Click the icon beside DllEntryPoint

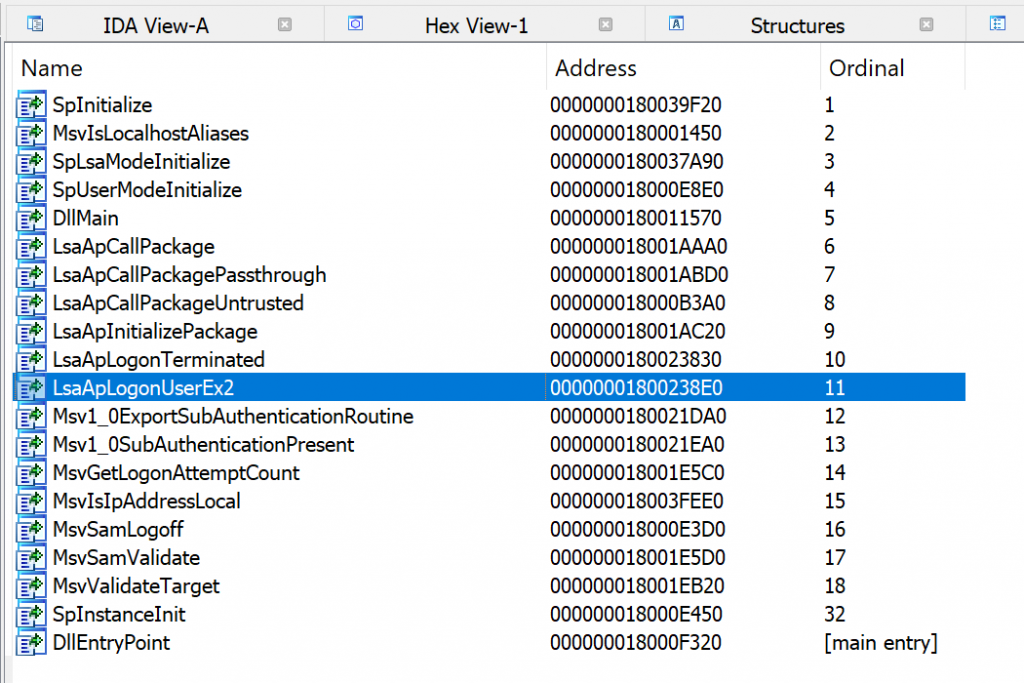pos(32,643)
